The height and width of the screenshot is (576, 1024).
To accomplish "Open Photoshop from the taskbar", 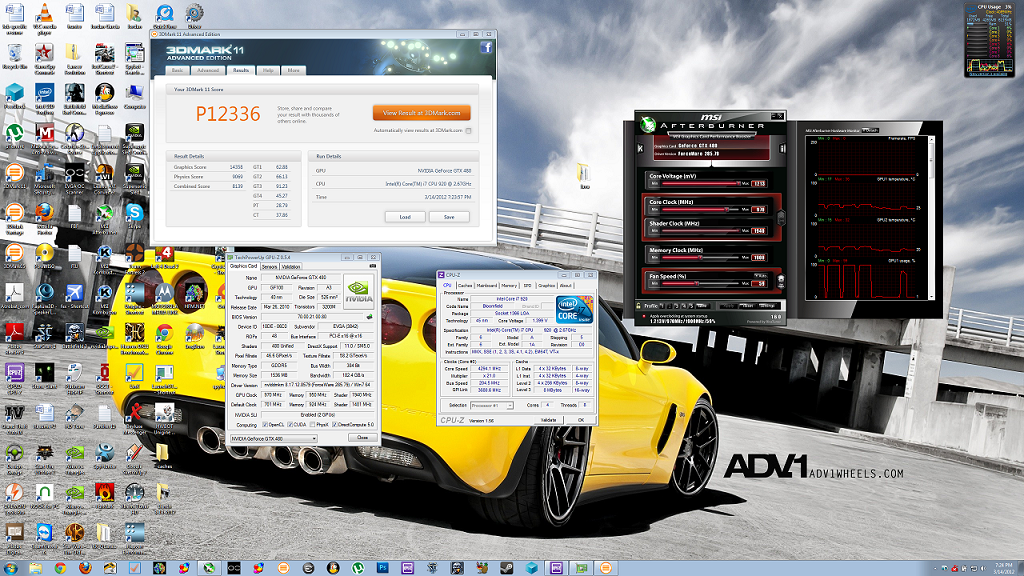I will click(383, 568).
